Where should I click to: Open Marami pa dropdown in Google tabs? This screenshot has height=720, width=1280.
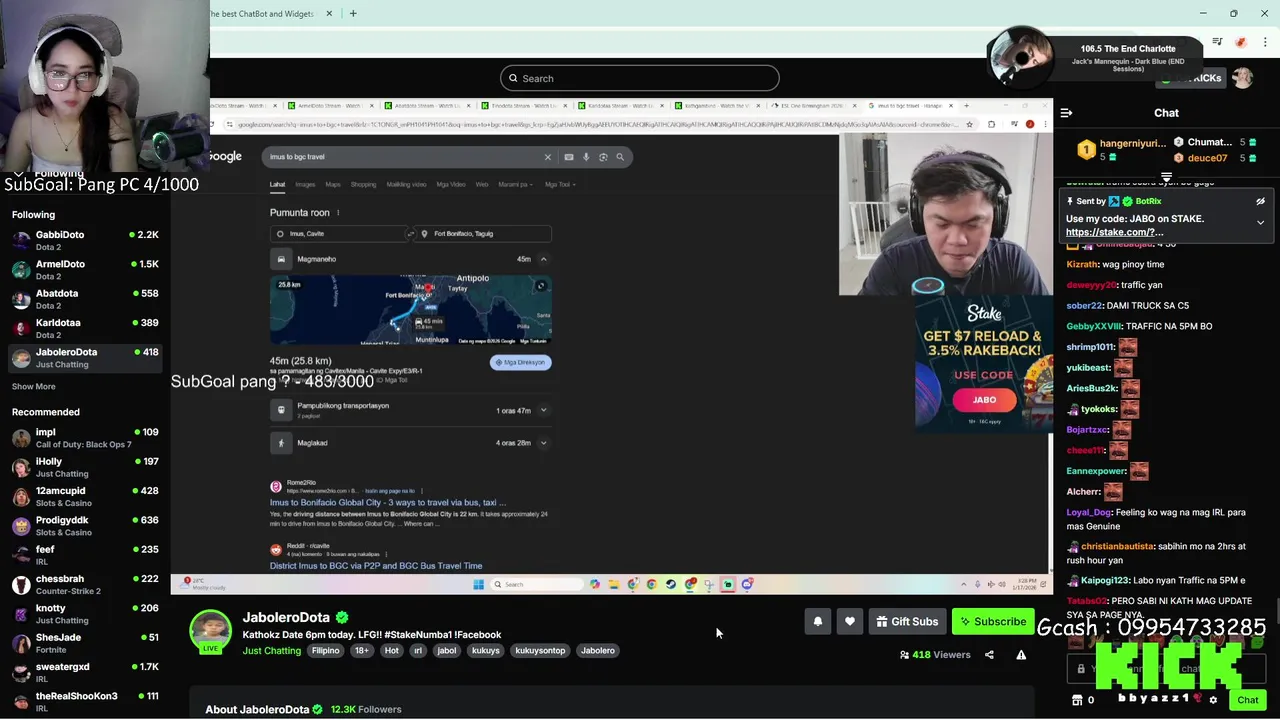[x=514, y=185]
